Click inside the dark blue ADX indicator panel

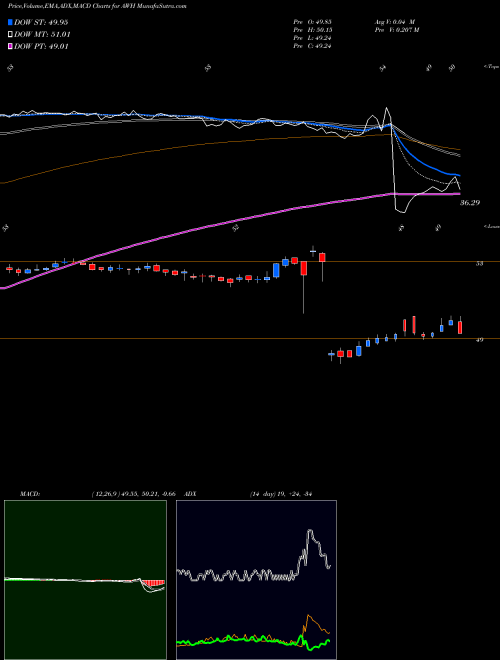(x=256, y=580)
